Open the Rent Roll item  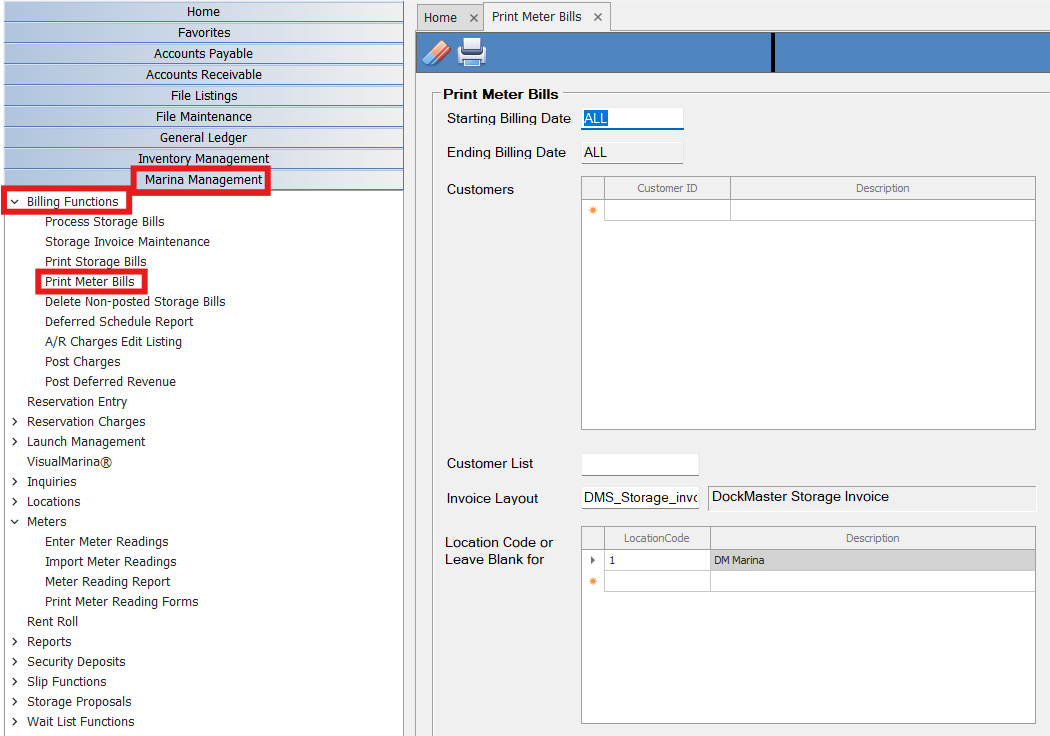(x=52, y=622)
